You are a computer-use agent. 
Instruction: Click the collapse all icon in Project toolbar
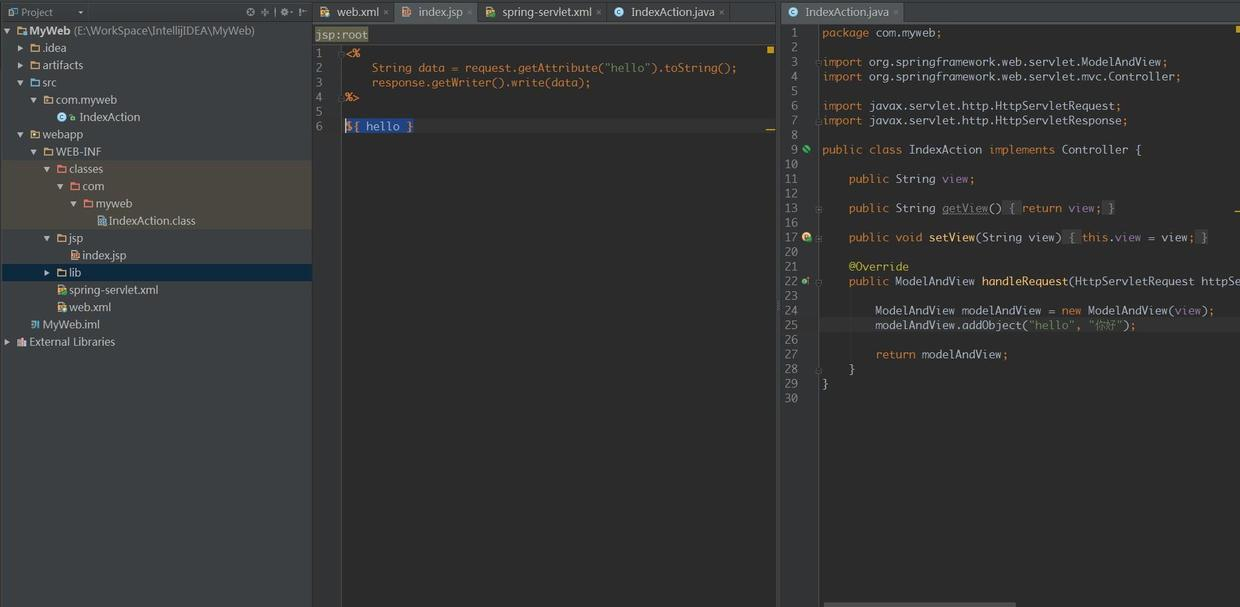coord(265,12)
